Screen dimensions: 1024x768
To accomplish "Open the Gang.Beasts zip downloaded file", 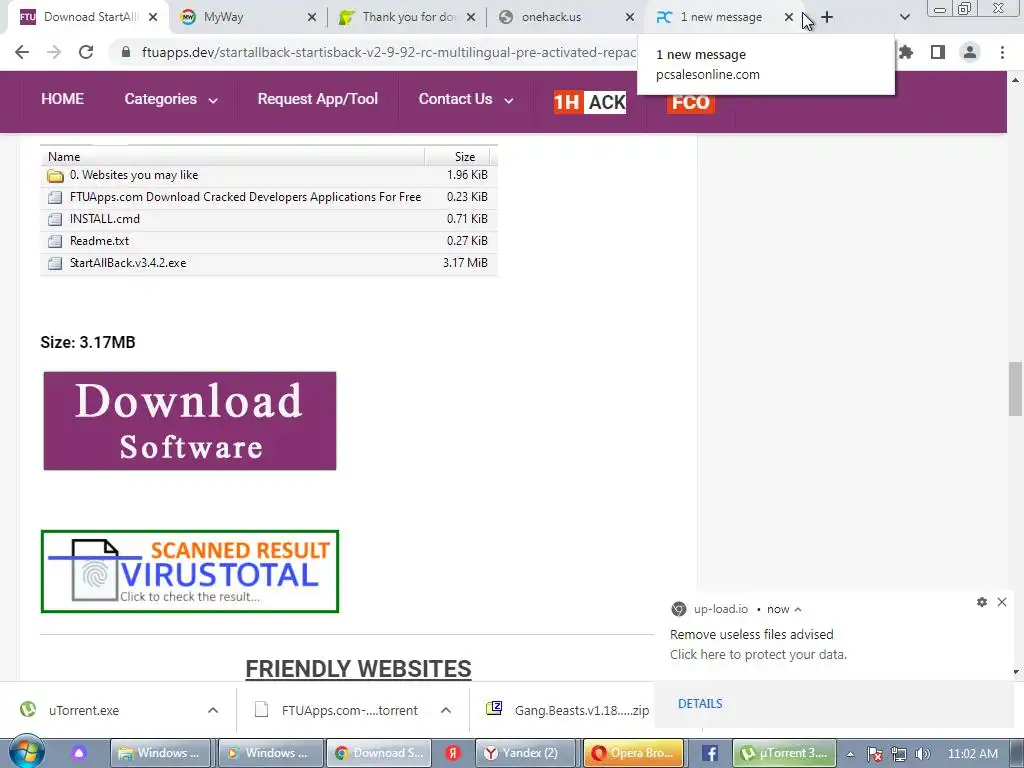I will pos(568,710).
